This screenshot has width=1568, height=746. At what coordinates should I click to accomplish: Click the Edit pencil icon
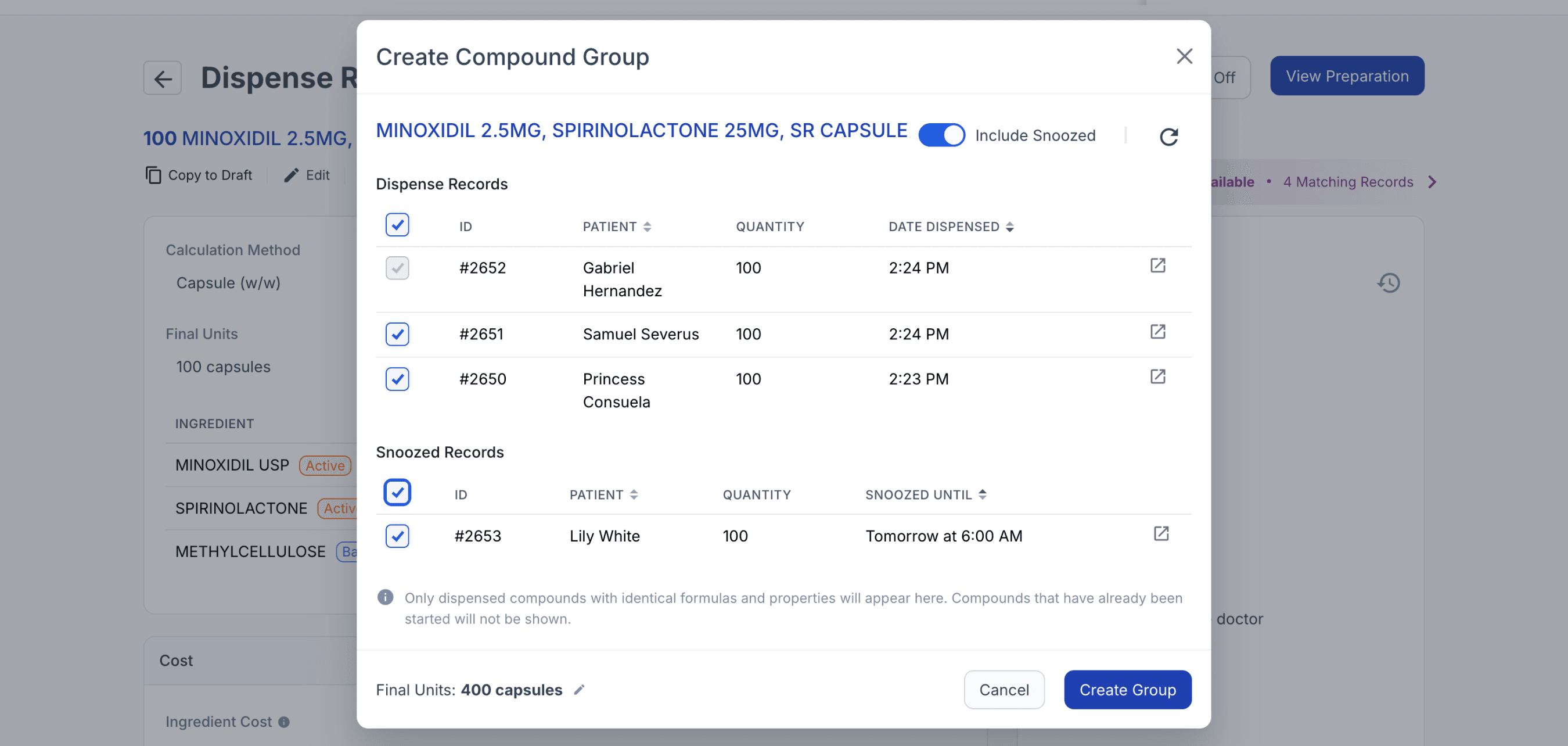(x=291, y=175)
